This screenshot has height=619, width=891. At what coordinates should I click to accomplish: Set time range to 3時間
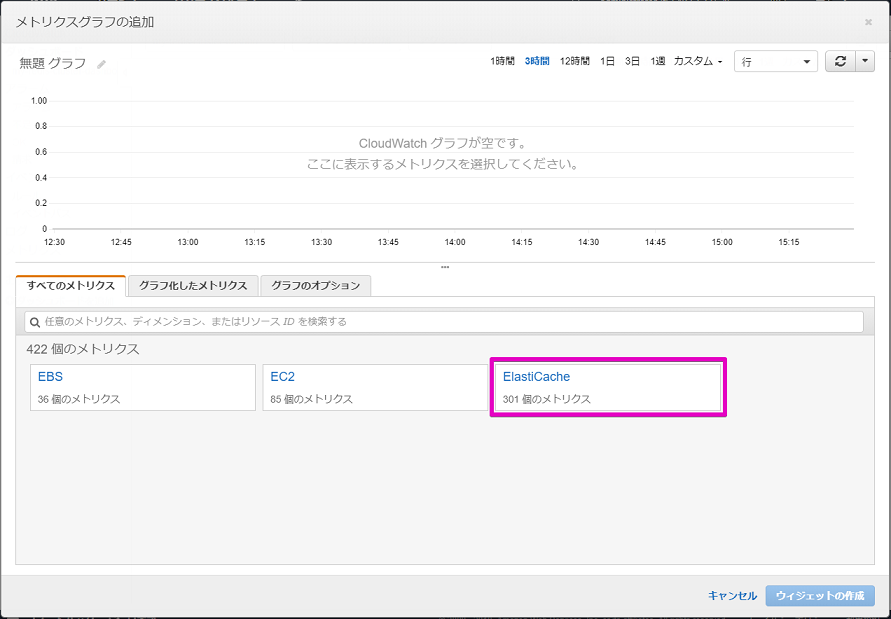(x=537, y=61)
